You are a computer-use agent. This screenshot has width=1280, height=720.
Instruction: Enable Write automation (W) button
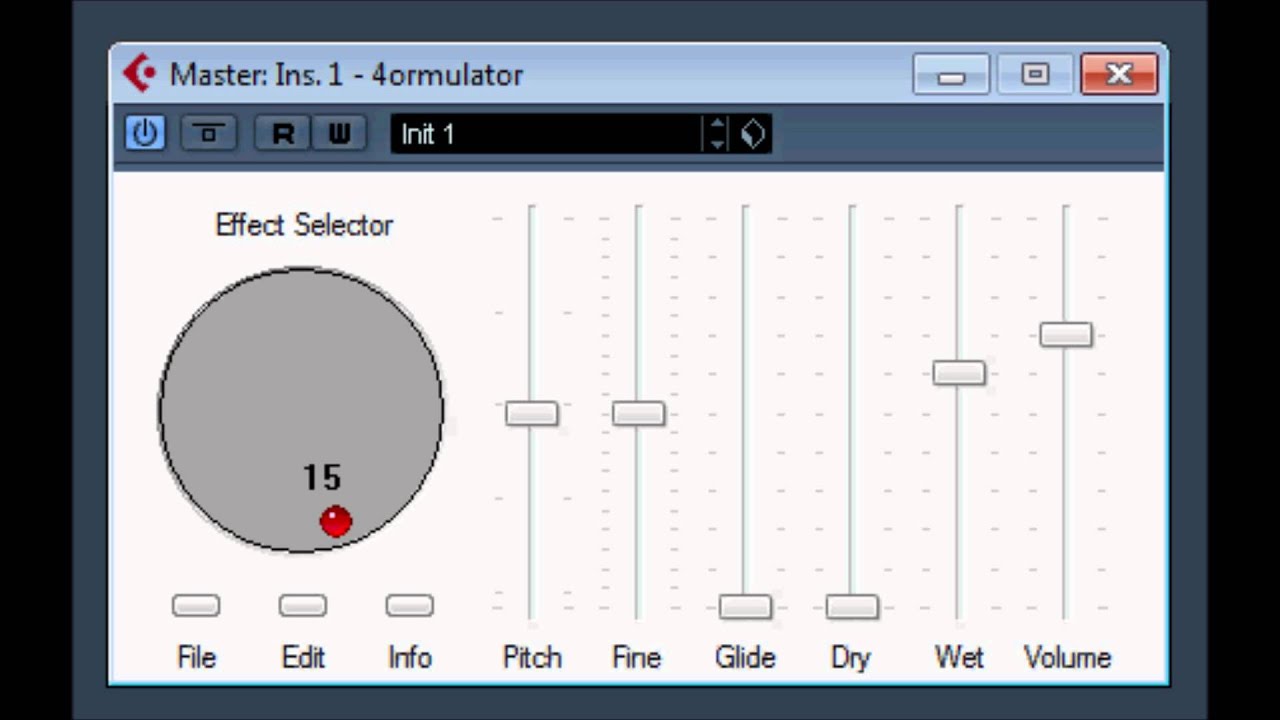[339, 133]
